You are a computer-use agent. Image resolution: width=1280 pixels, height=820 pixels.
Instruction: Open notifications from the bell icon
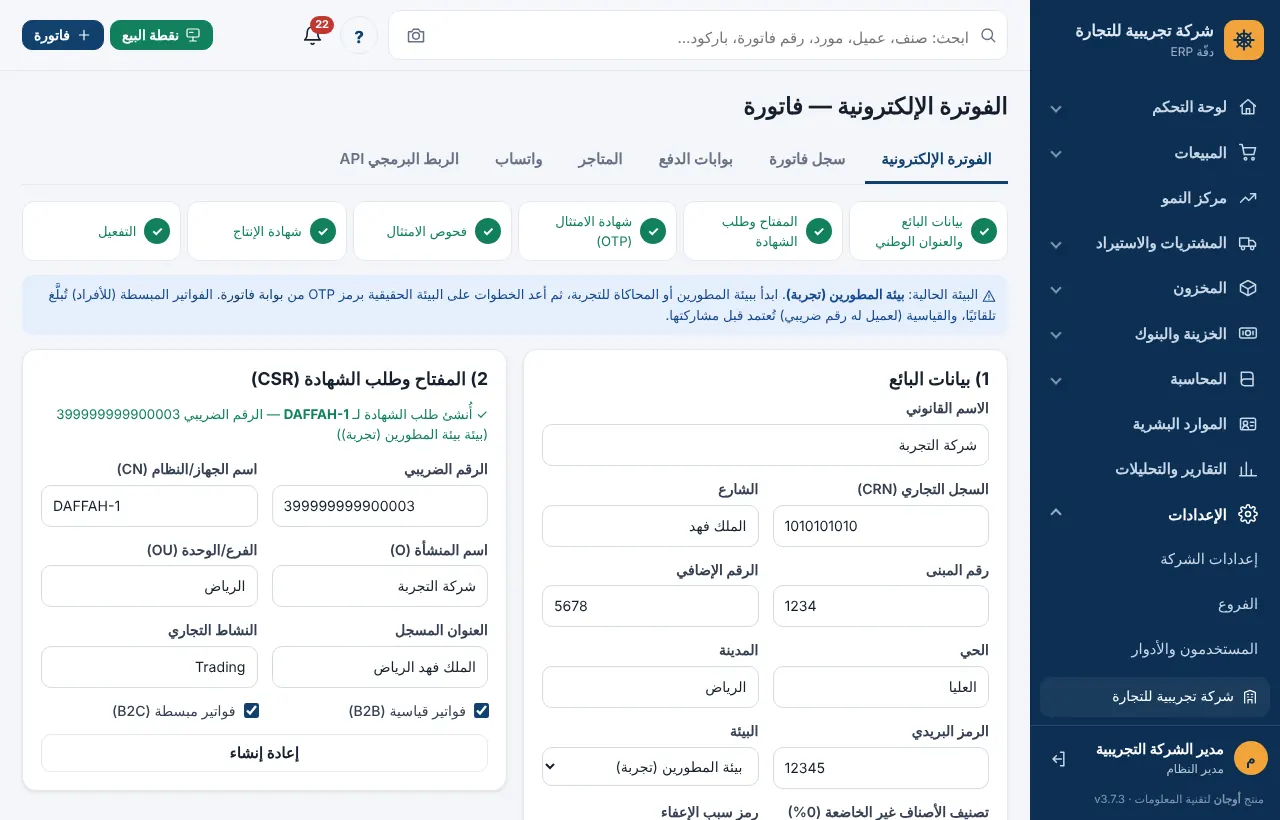313,35
